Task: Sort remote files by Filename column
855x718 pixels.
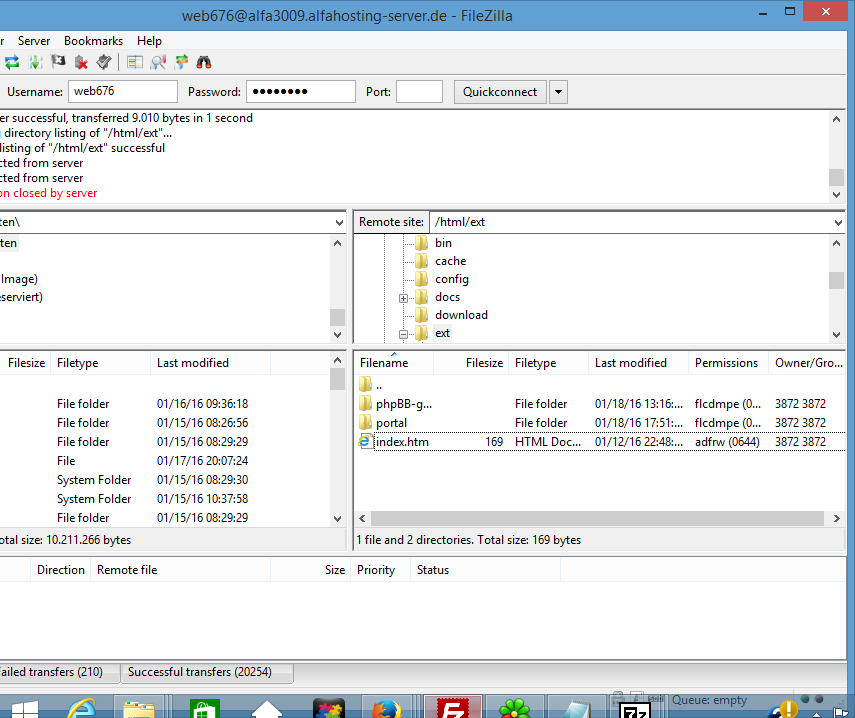Action: (x=394, y=363)
